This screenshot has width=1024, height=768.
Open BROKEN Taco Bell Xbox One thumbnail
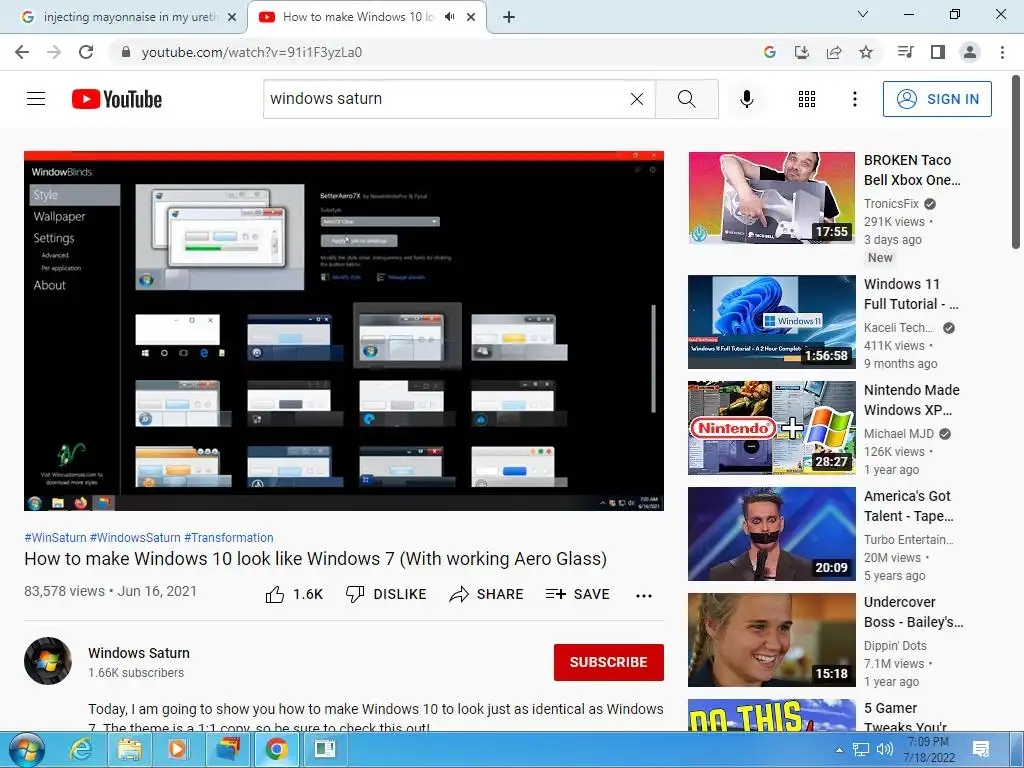772,198
